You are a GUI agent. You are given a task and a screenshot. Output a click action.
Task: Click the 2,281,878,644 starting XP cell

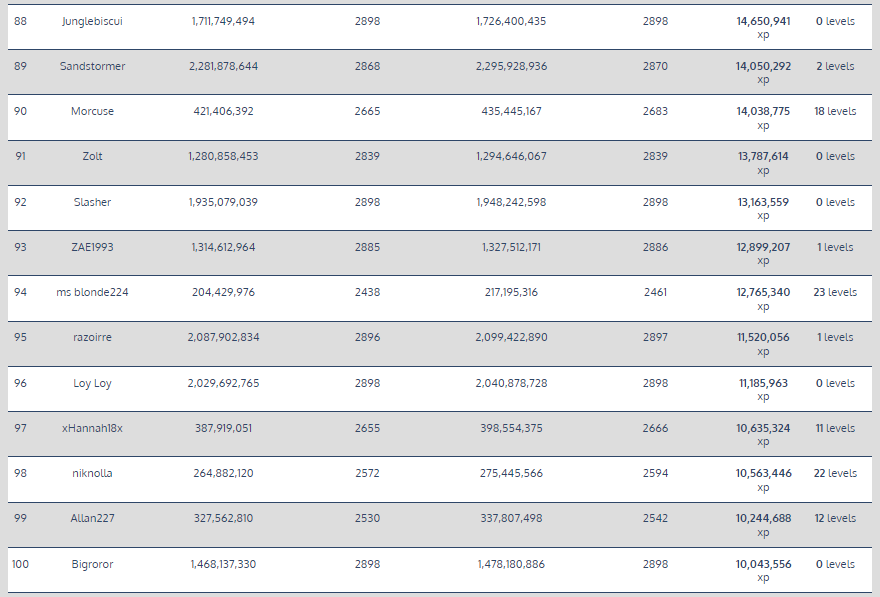(223, 66)
